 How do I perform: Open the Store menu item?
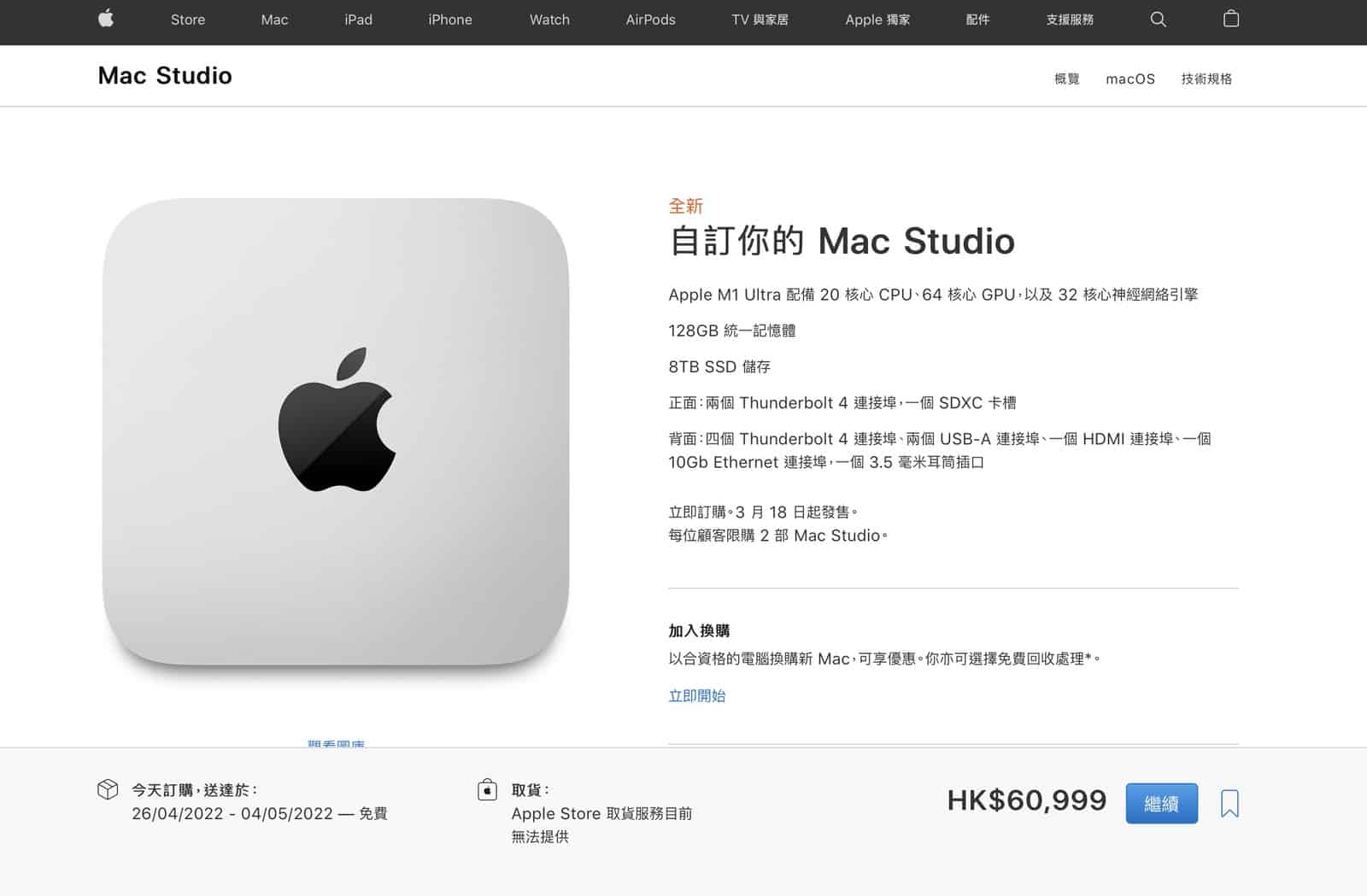tap(188, 20)
